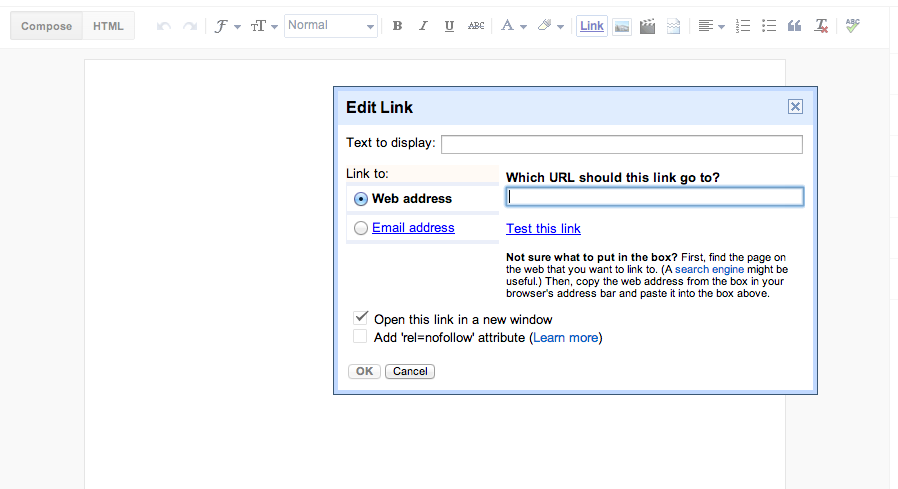
Task: Enable the rel=nofollow attribute checkbox
Action: click(x=360, y=337)
